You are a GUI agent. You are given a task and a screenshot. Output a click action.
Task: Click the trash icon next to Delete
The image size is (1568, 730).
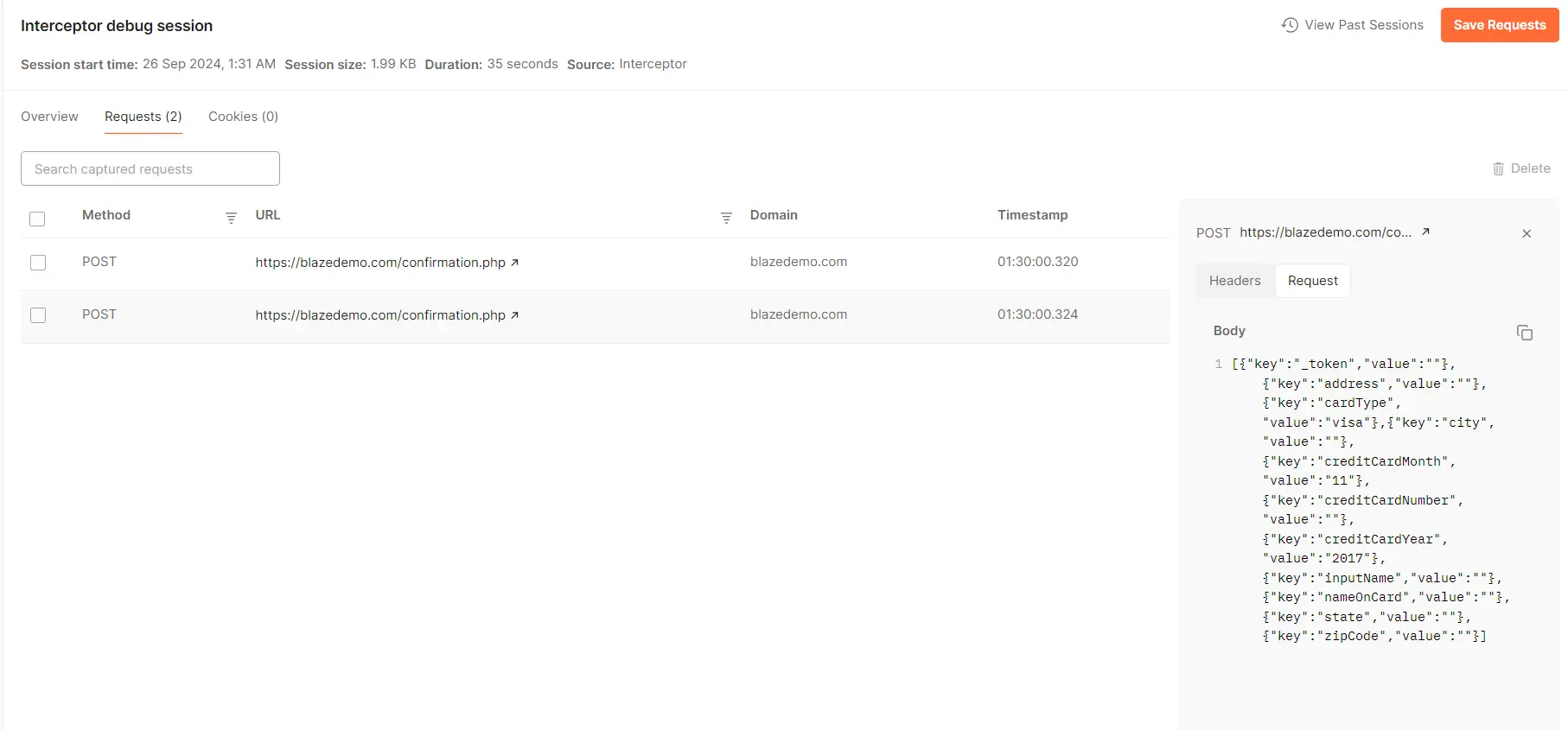click(x=1498, y=168)
